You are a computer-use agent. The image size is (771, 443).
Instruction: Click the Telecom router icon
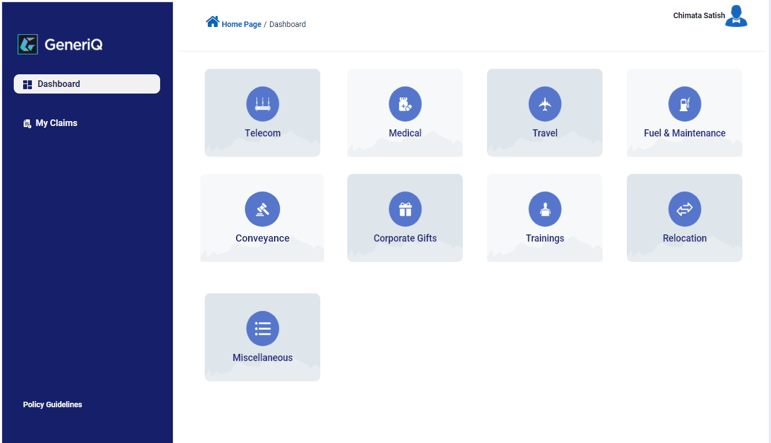[x=262, y=104]
